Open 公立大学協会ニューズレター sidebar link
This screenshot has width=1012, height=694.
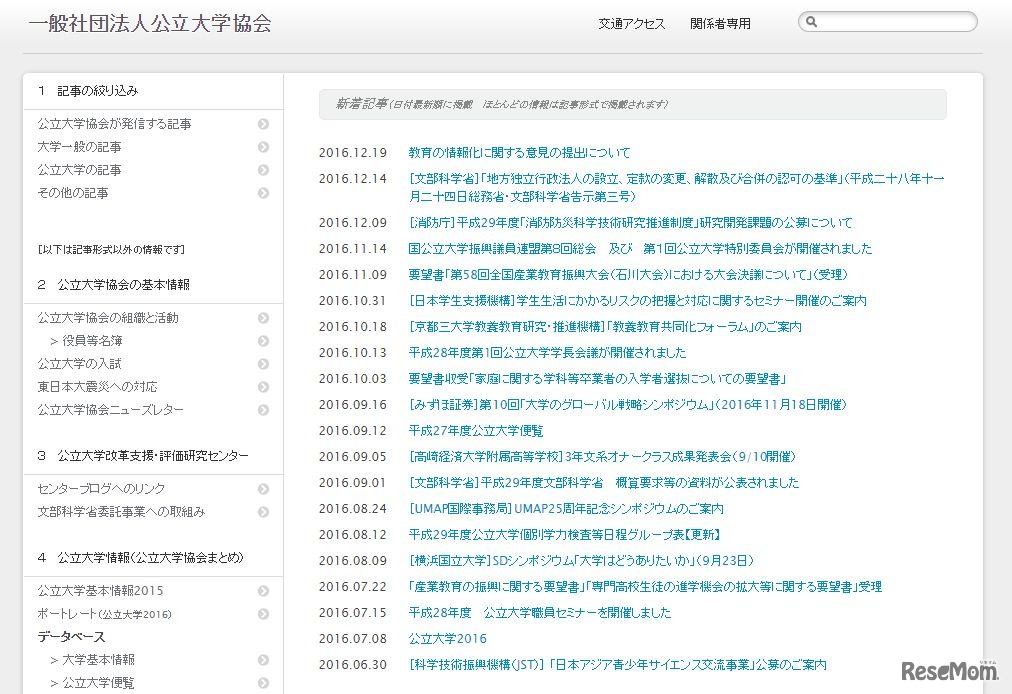coord(110,410)
